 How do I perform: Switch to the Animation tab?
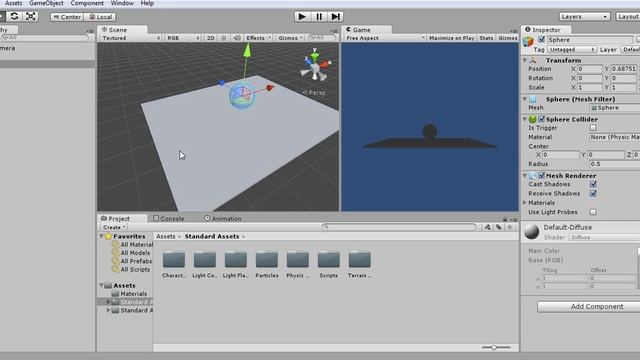223,219
